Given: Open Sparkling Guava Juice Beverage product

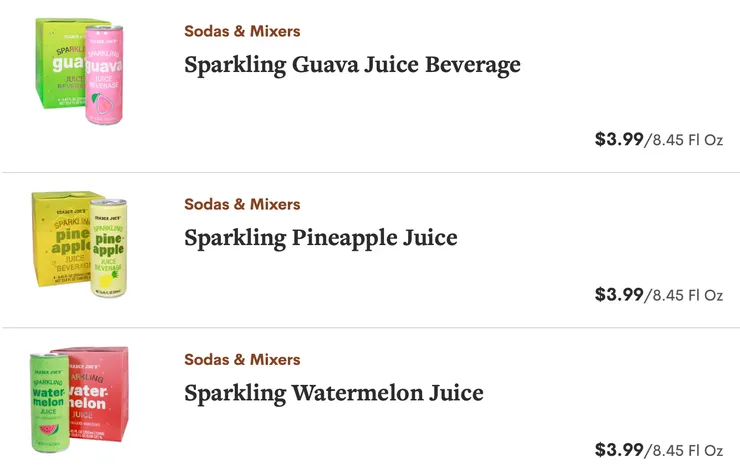Looking at the screenshot, I should (x=352, y=65).
